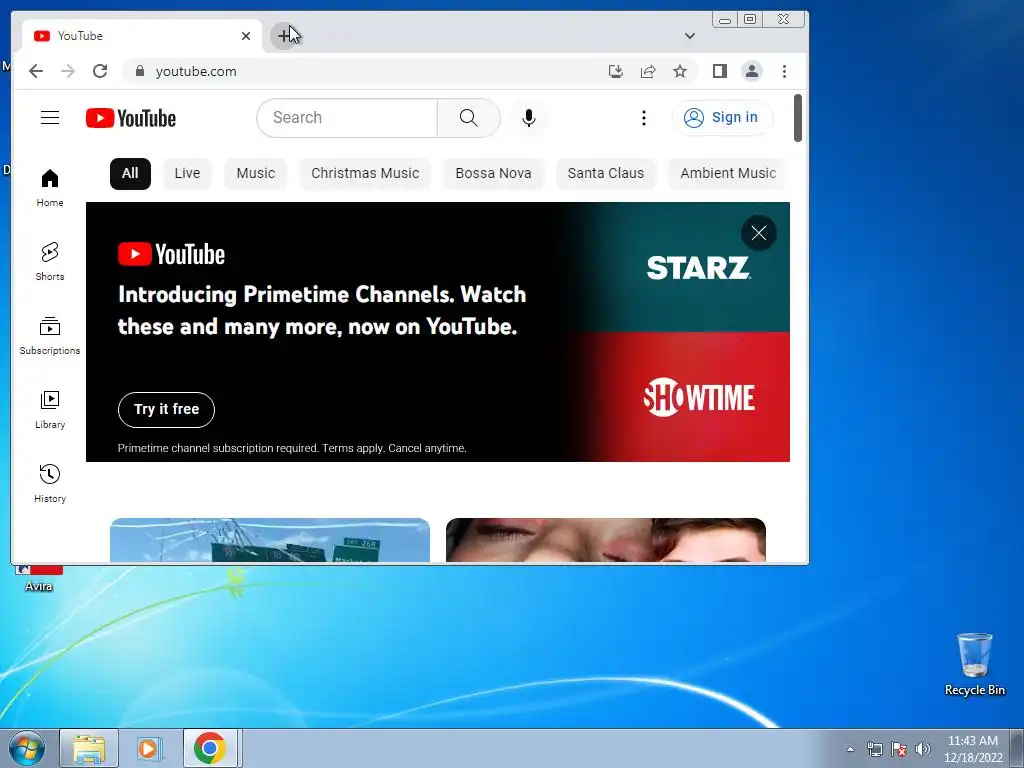Viewport: 1024px width, 768px height.
Task: Click the forward navigation arrow
Action: click(68, 71)
